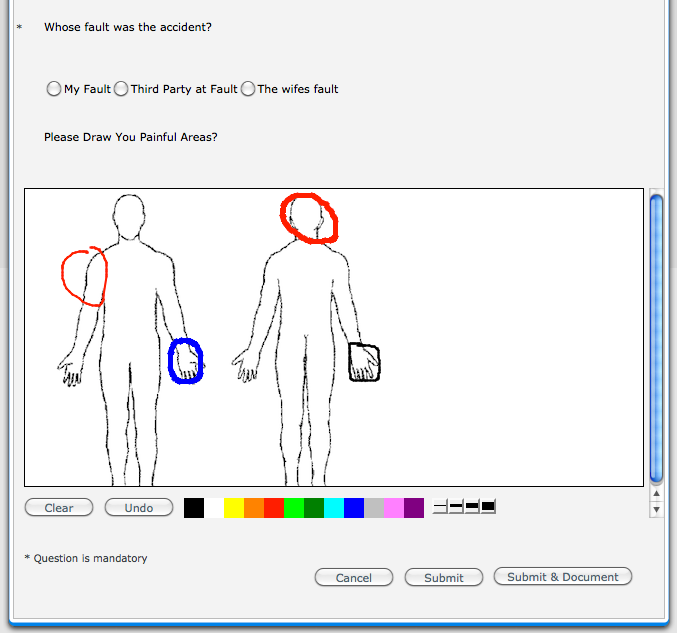Pick the purple color swatch
Screen dimensions: 677x633
coord(414,508)
